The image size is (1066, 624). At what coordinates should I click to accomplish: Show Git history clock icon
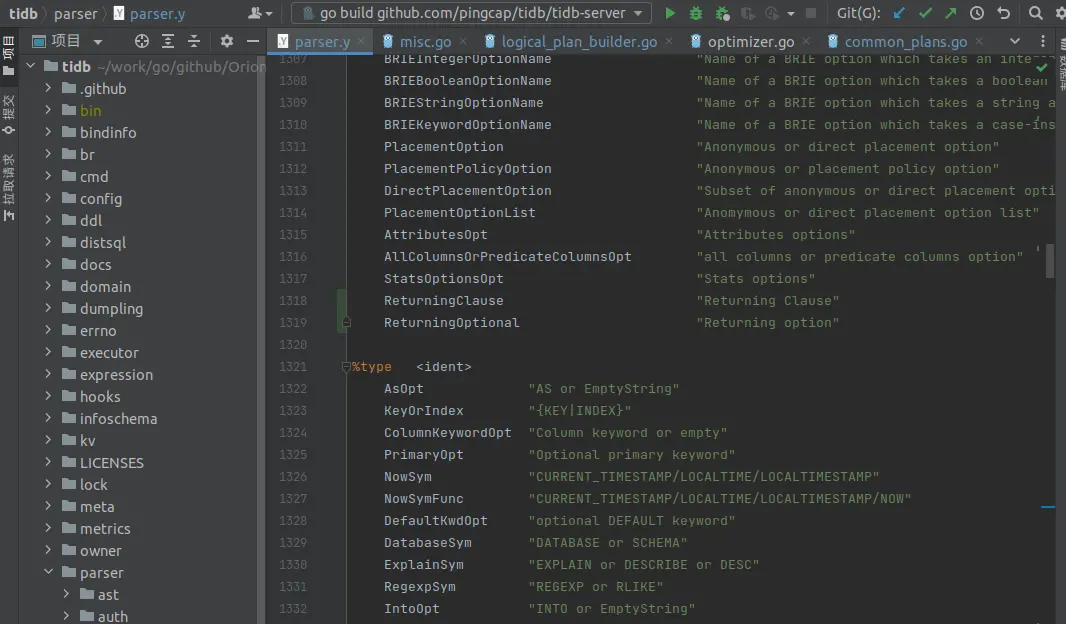pyautogui.click(x=977, y=13)
